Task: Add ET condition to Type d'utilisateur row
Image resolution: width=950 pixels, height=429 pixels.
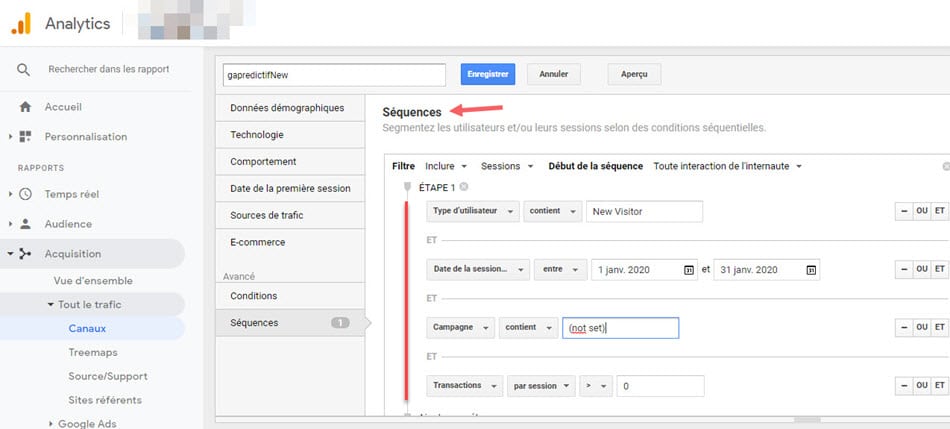Action: coord(940,211)
